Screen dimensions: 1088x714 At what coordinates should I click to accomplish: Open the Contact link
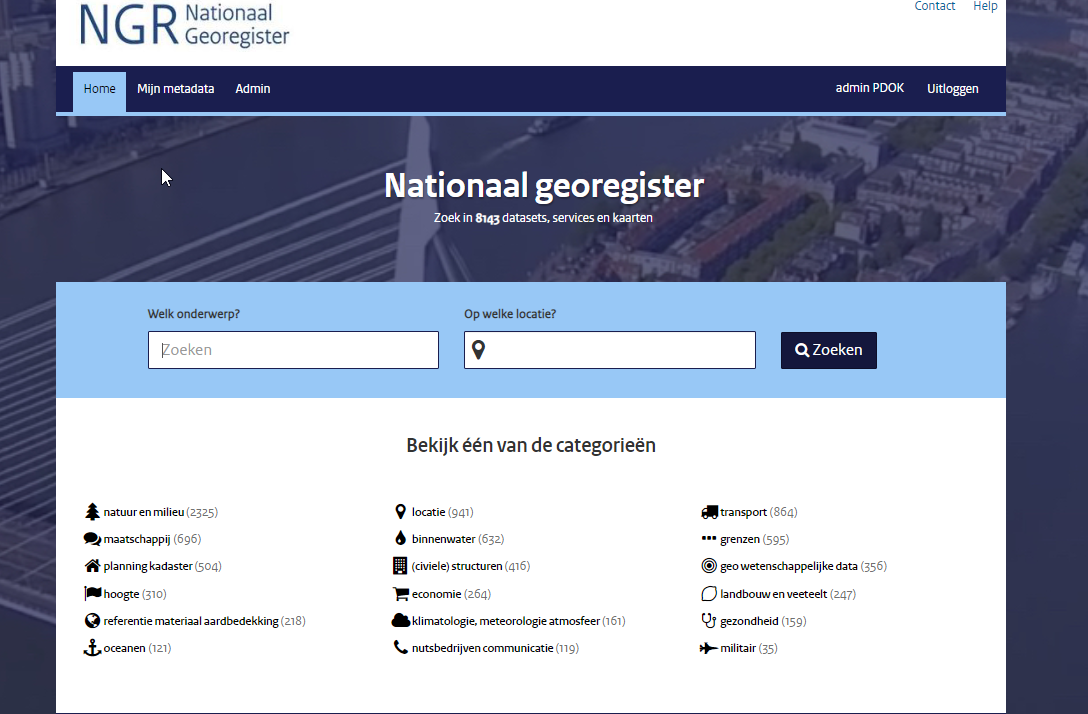pos(935,6)
